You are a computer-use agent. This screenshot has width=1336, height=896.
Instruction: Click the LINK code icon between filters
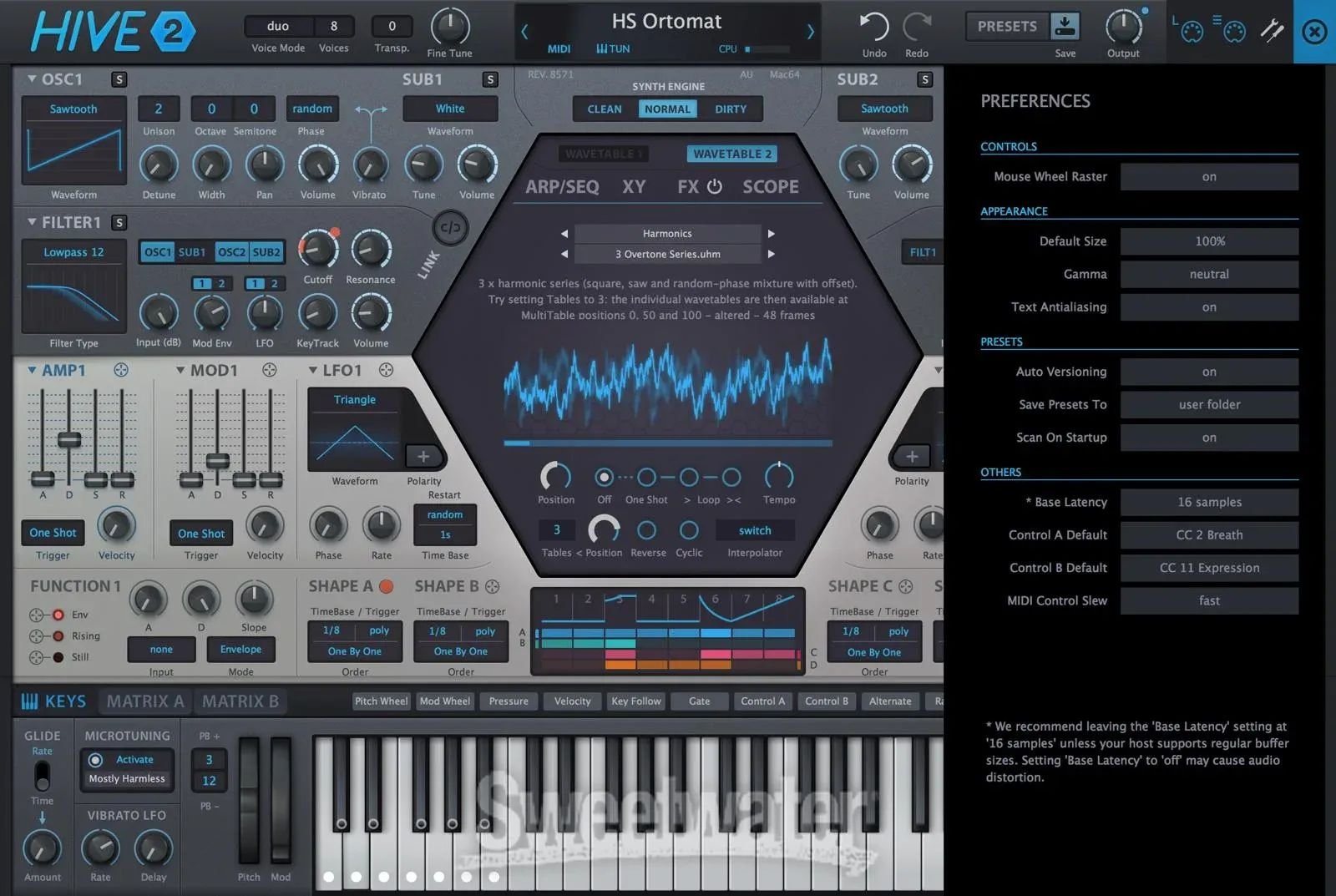click(450, 228)
